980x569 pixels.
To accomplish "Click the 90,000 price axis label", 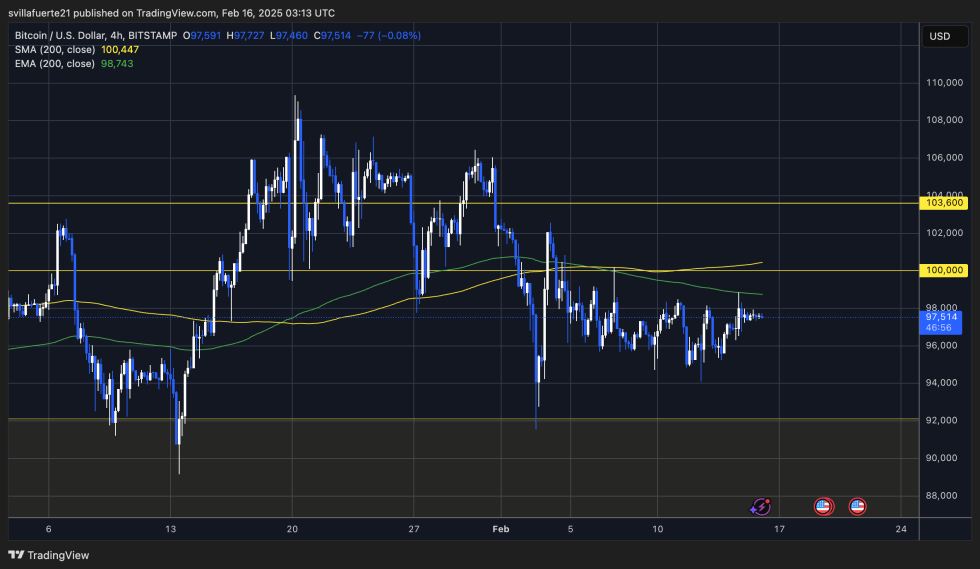I will [941, 458].
